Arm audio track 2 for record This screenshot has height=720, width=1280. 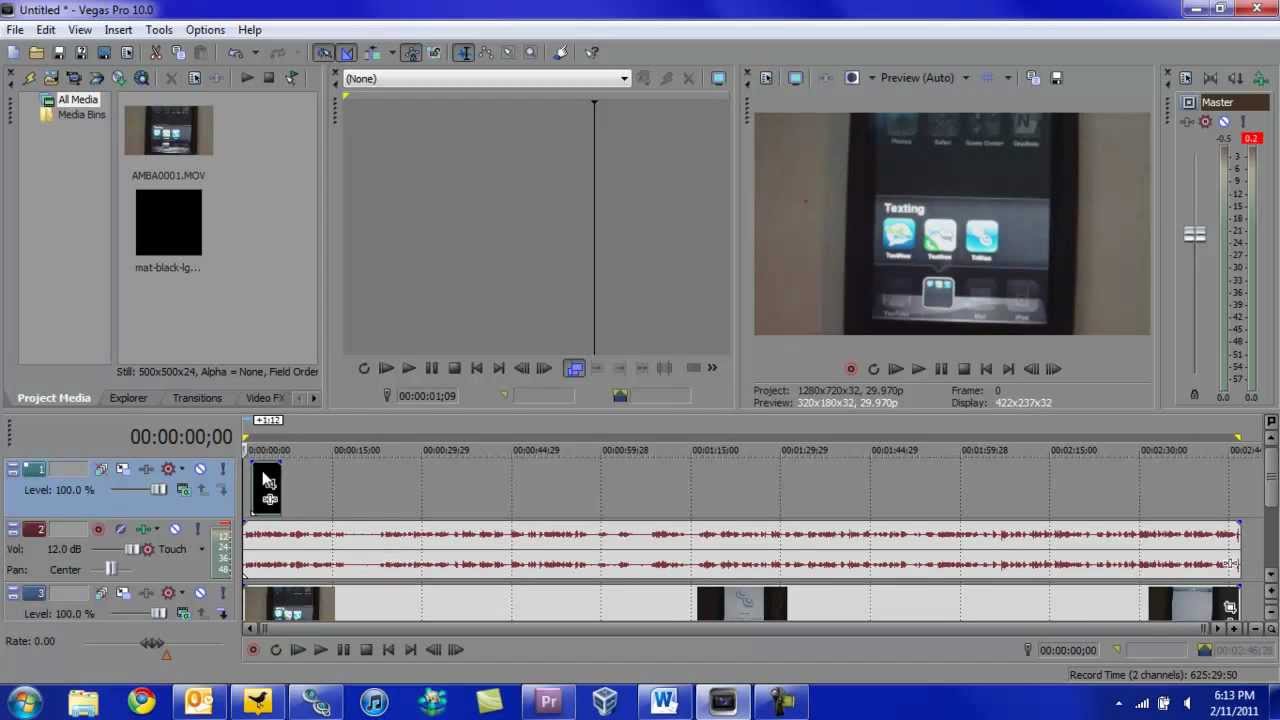coord(98,529)
